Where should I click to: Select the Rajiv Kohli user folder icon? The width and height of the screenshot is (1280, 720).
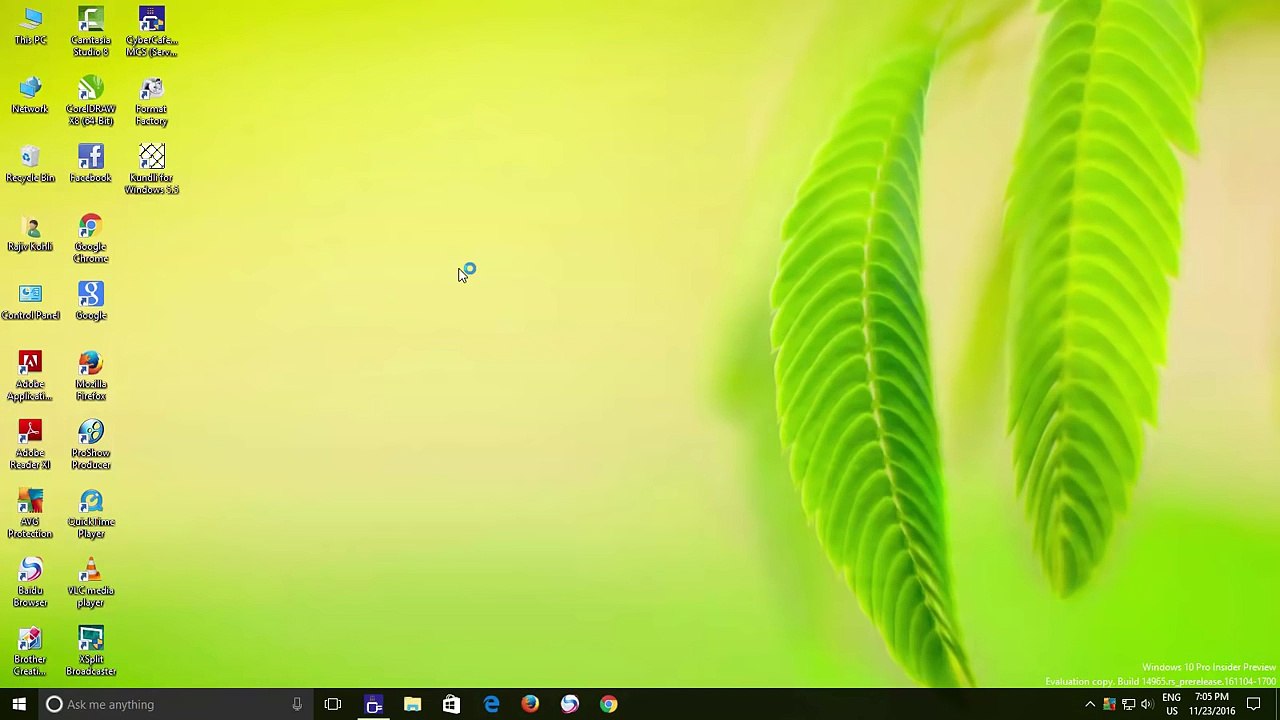(x=30, y=233)
